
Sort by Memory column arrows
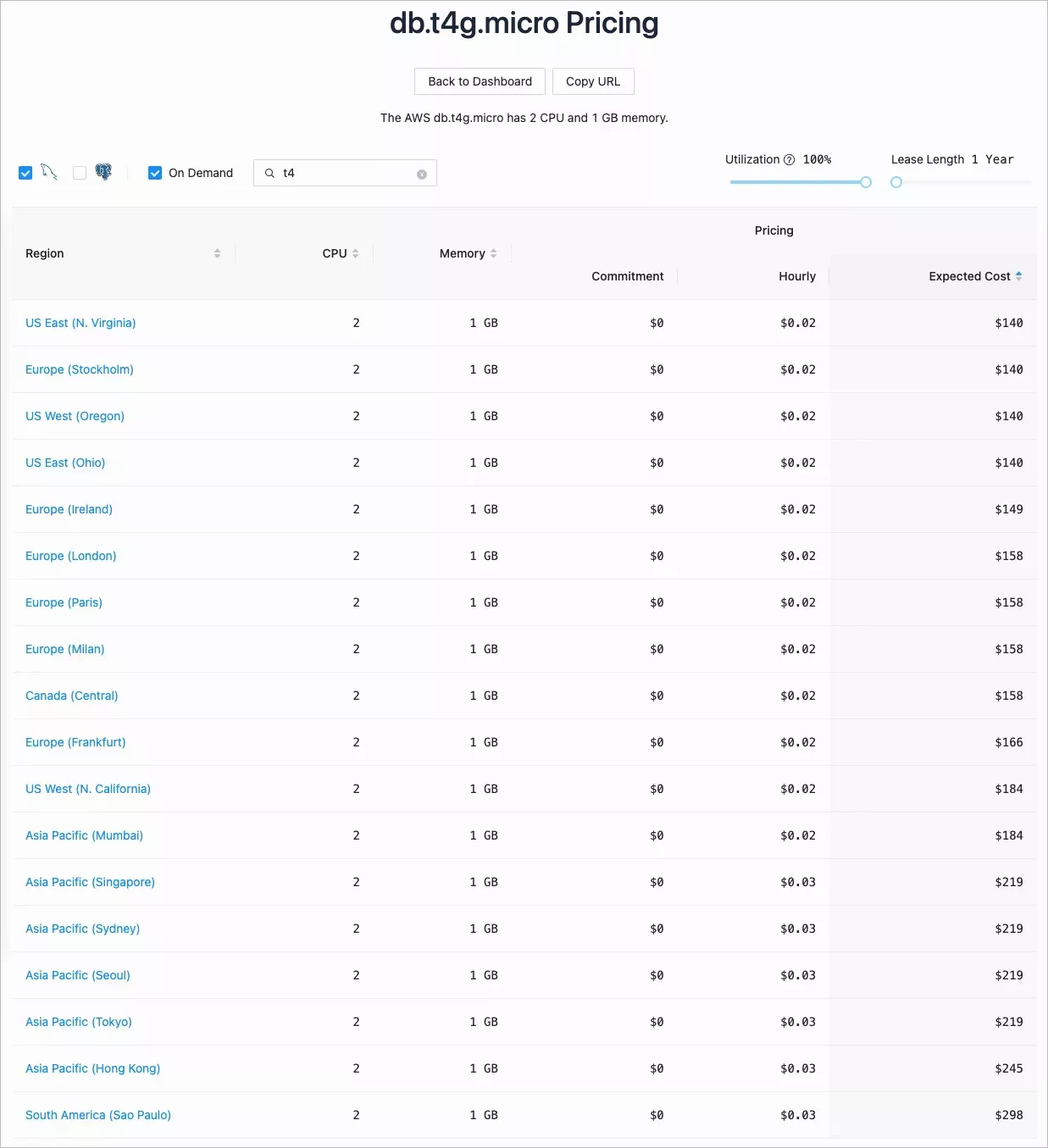[494, 253]
